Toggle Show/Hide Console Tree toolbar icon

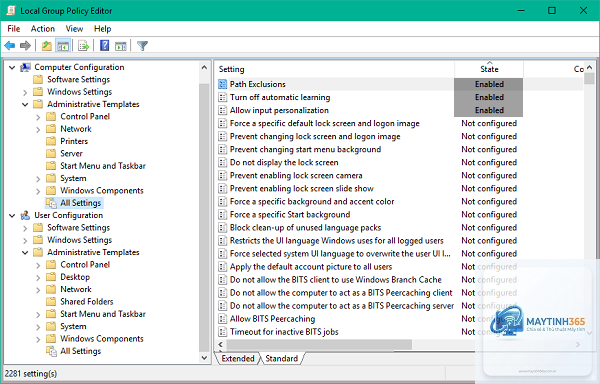point(63,46)
